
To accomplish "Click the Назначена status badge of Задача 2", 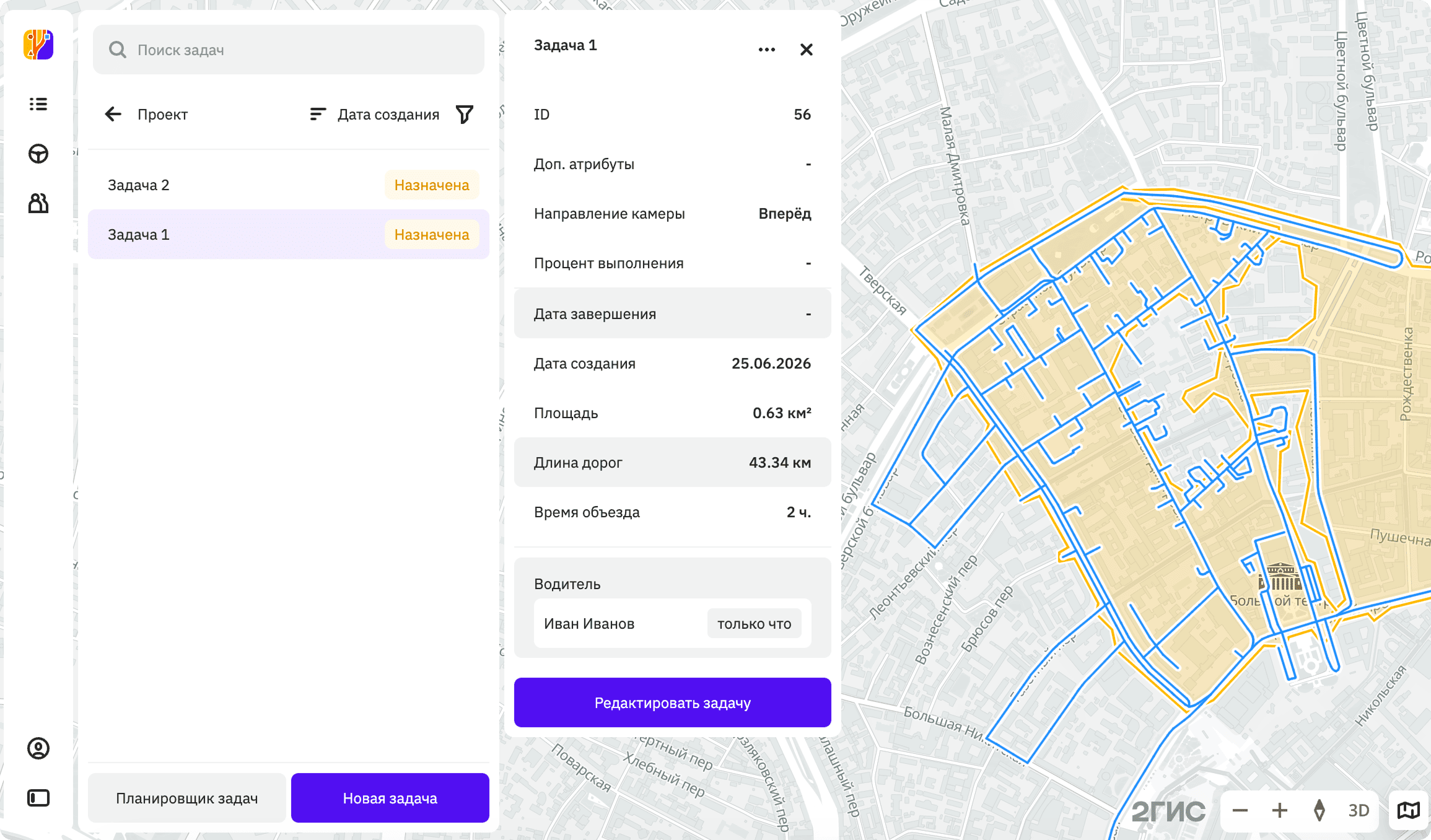I will click(432, 185).
